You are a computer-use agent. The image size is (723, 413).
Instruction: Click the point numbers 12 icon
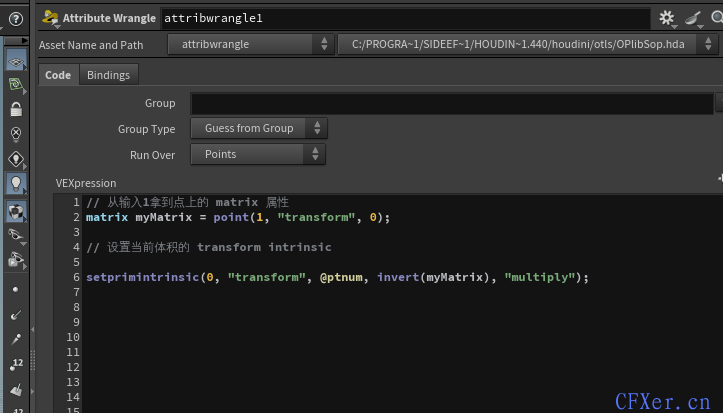pos(16,363)
